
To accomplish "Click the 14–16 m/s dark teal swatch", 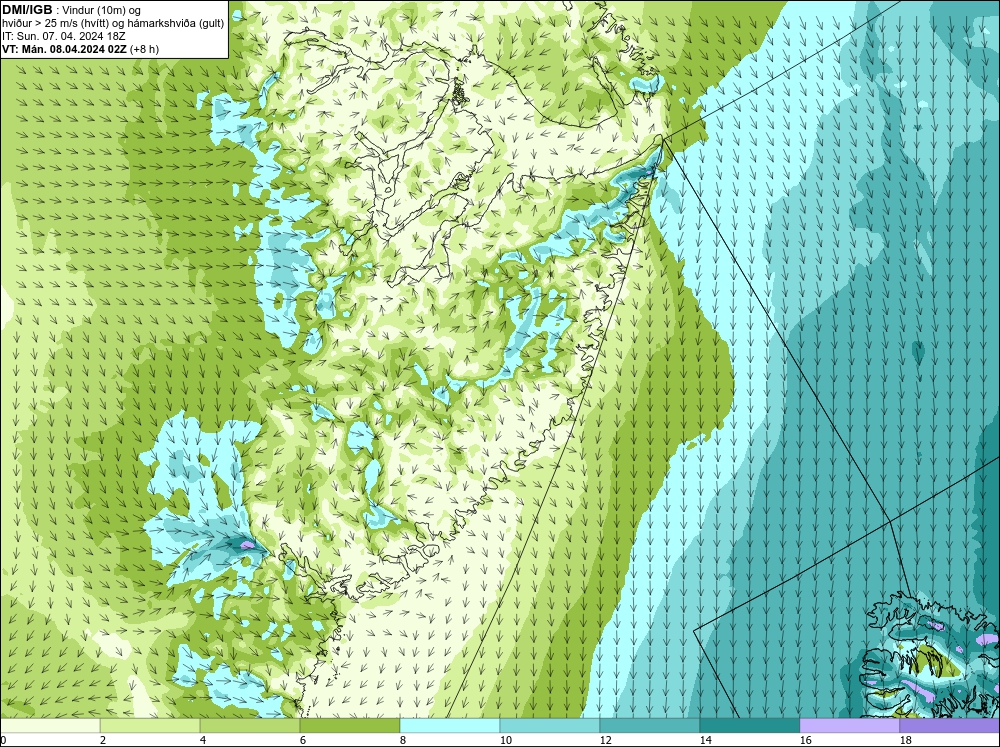I will coord(750,726).
